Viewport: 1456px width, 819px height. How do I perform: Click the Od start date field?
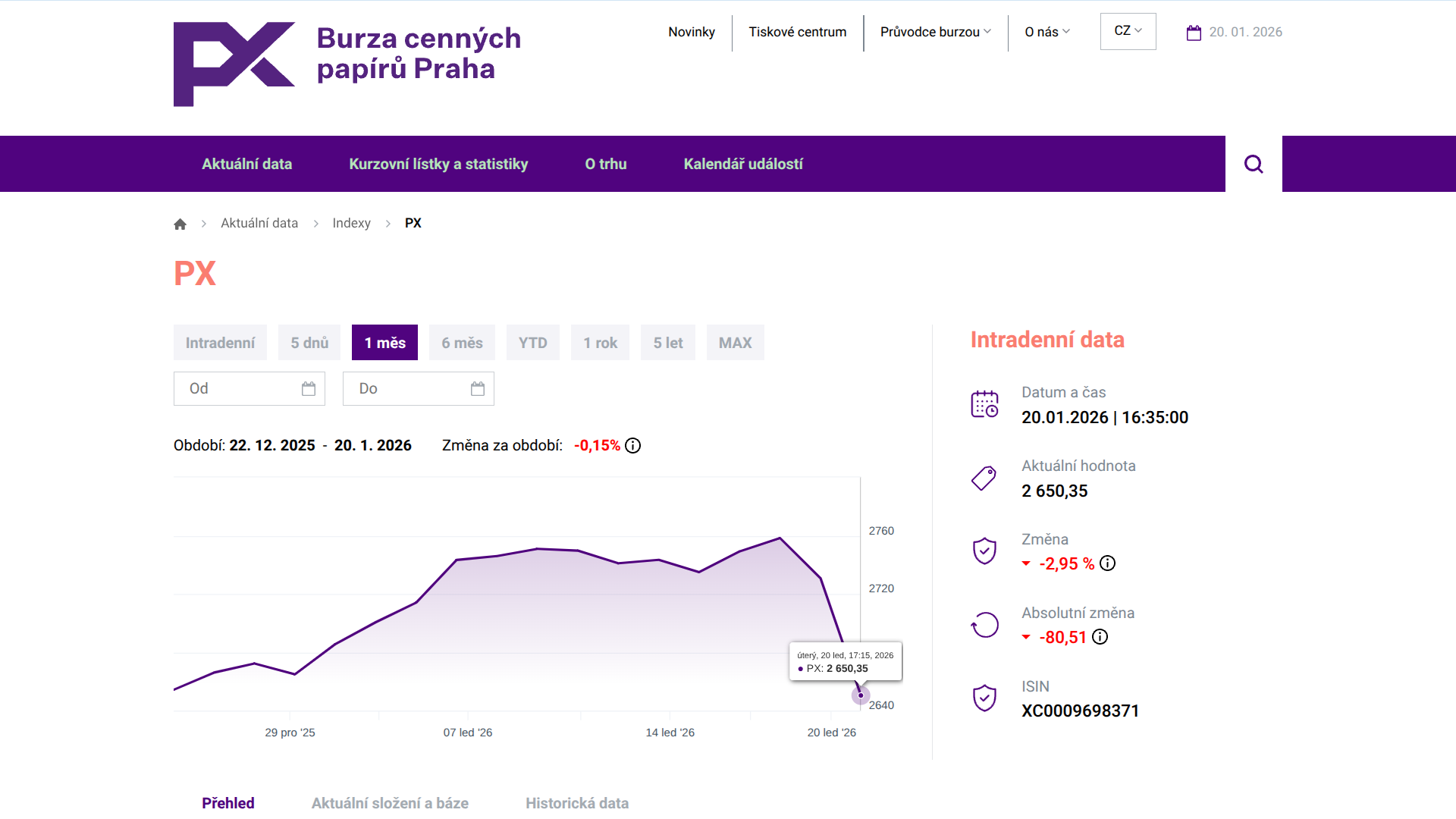[x=249, y=389]
